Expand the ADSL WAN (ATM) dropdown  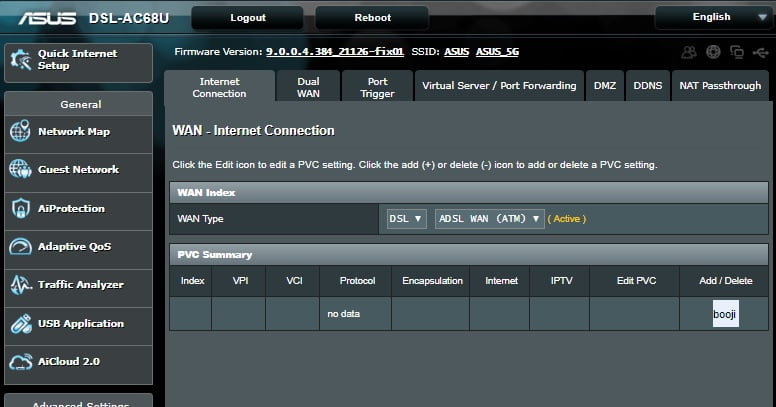click(489, 218)
